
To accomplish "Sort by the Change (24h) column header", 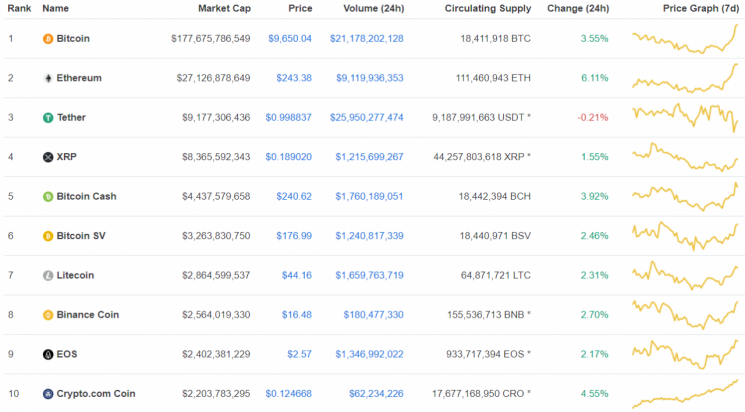I will tap(578, 9).
